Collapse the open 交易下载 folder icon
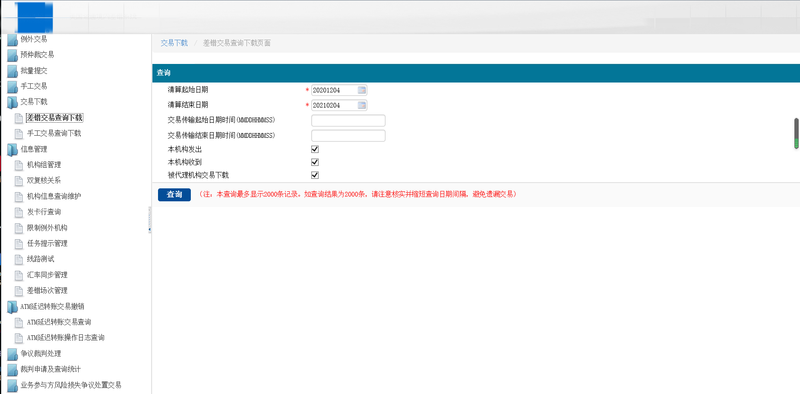The image size is (800, 394). [x=12, y=103]
